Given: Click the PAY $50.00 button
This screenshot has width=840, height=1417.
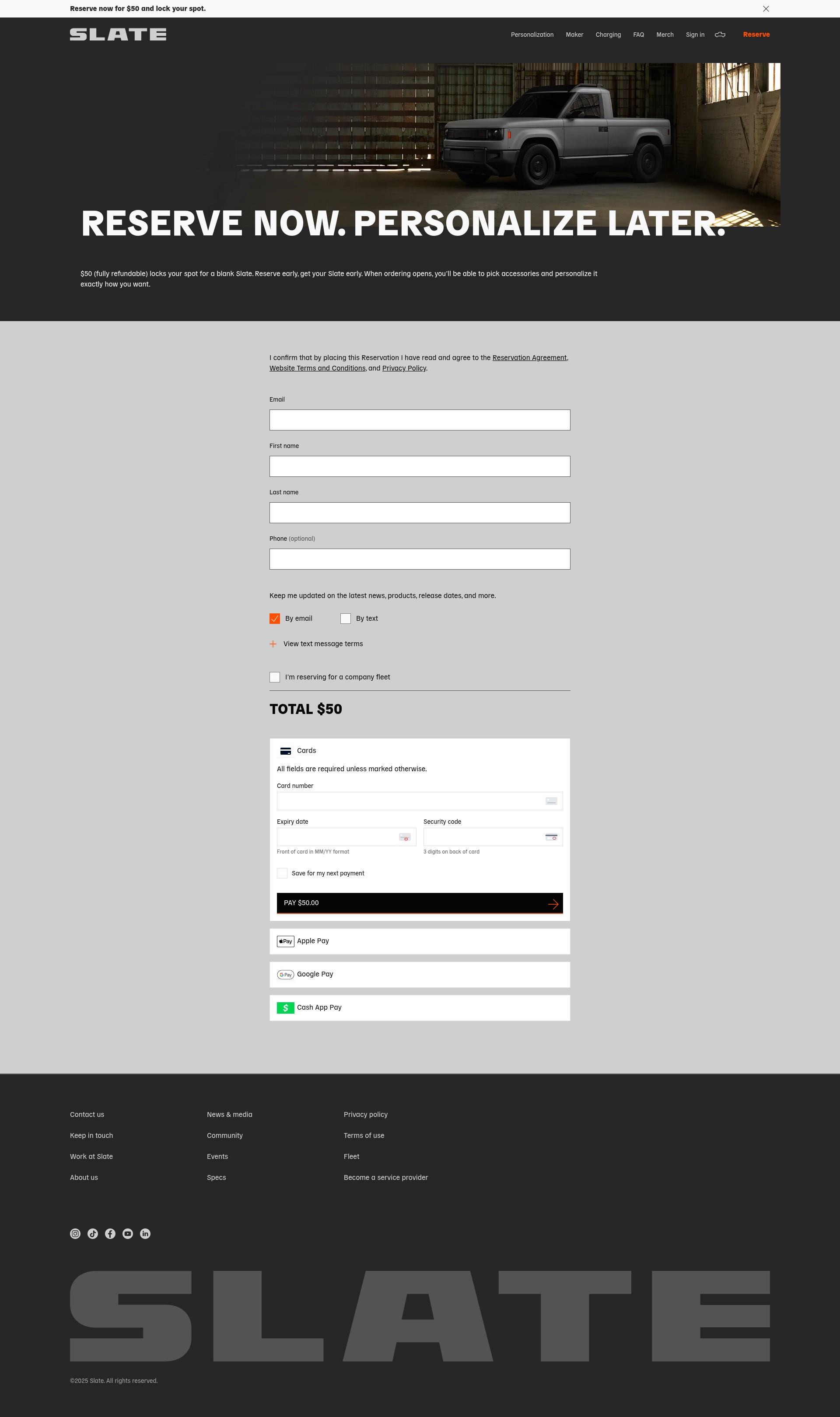Looking at the screenshot, I should pos(420,903).
